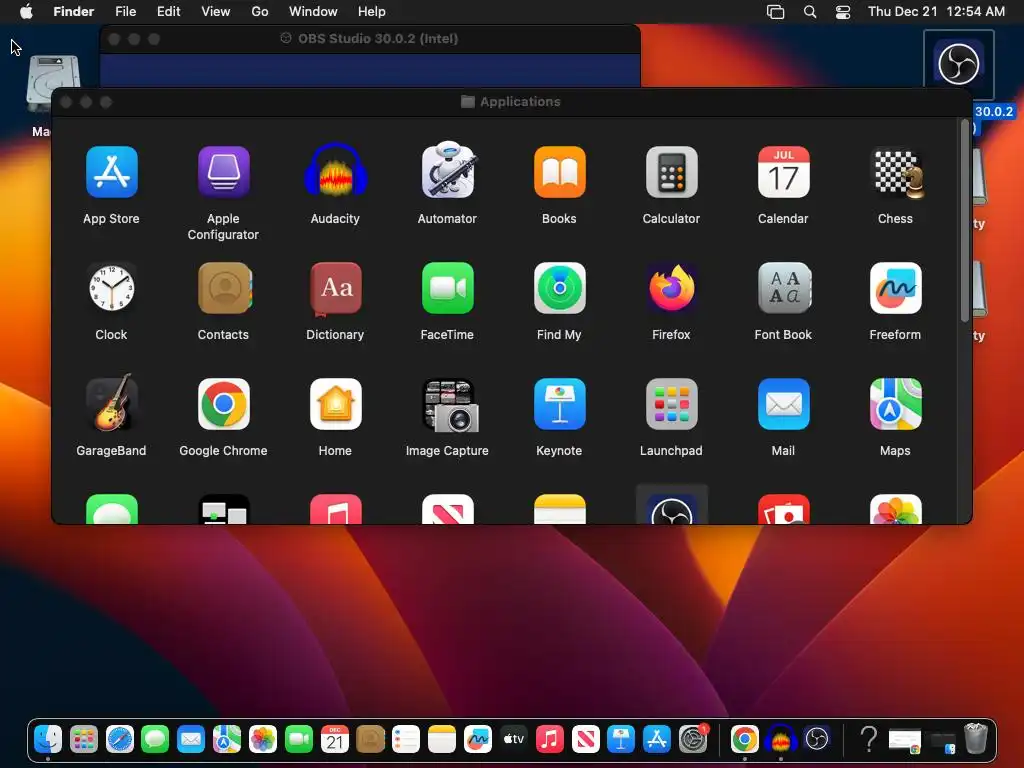The image size is (1024, 768).
Task: Select the Font Book app icon
Action: 784,288
